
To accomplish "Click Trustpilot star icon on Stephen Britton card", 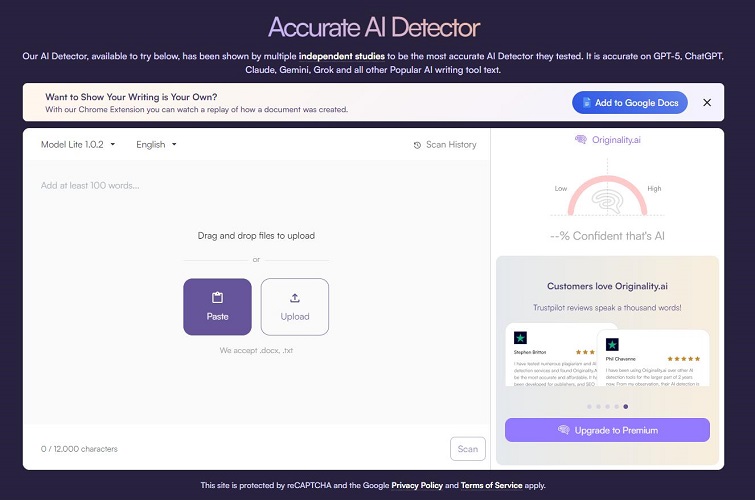I will (x=521, y=338).
